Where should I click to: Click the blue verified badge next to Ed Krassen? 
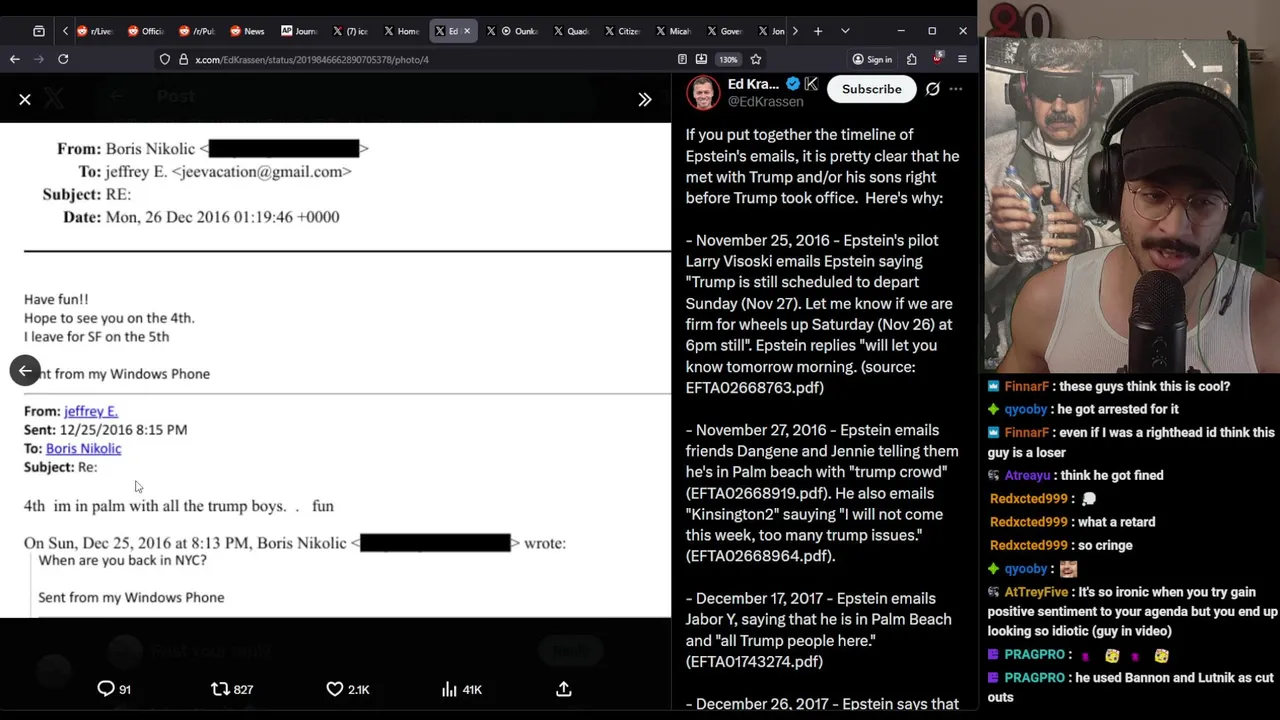[792, 84]
